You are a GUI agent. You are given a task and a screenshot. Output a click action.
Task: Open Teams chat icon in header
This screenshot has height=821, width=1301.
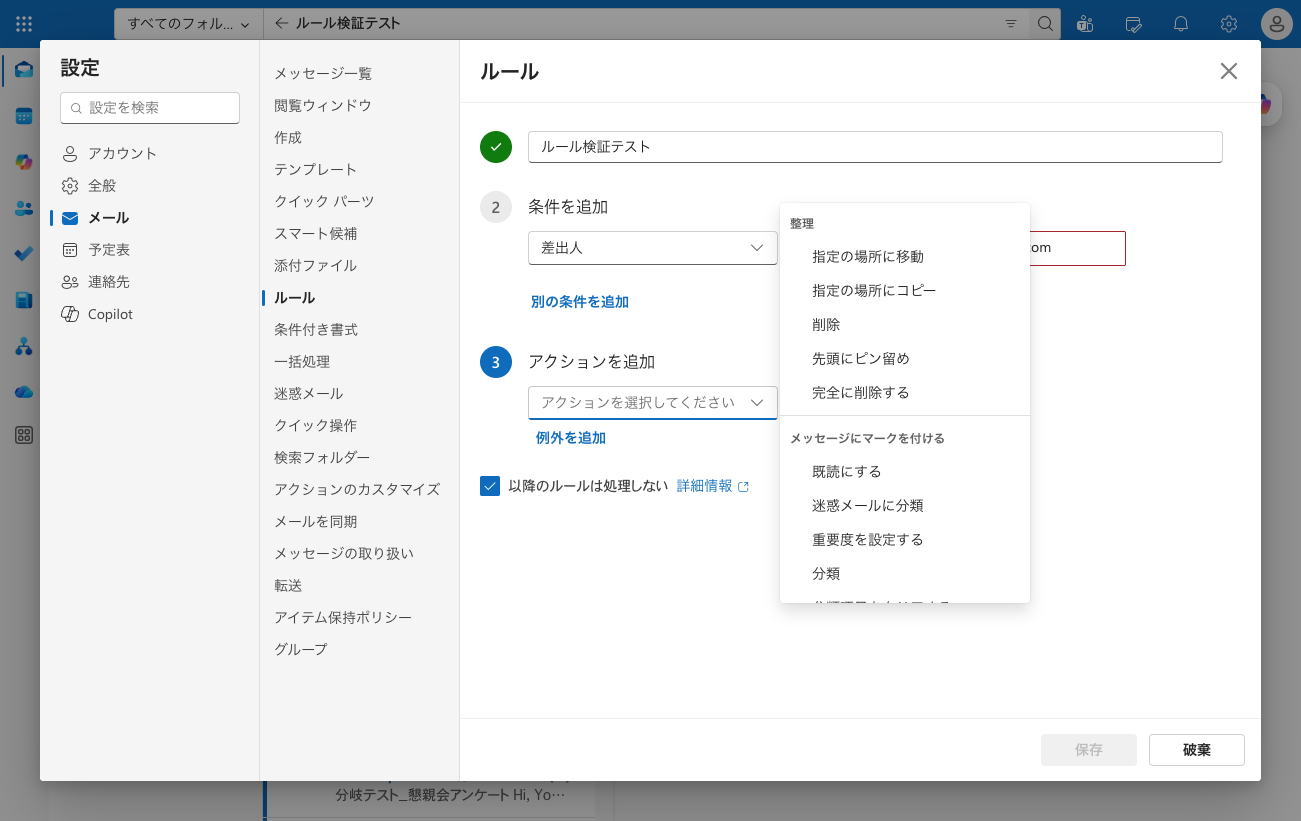click(x=1085, y=24)
